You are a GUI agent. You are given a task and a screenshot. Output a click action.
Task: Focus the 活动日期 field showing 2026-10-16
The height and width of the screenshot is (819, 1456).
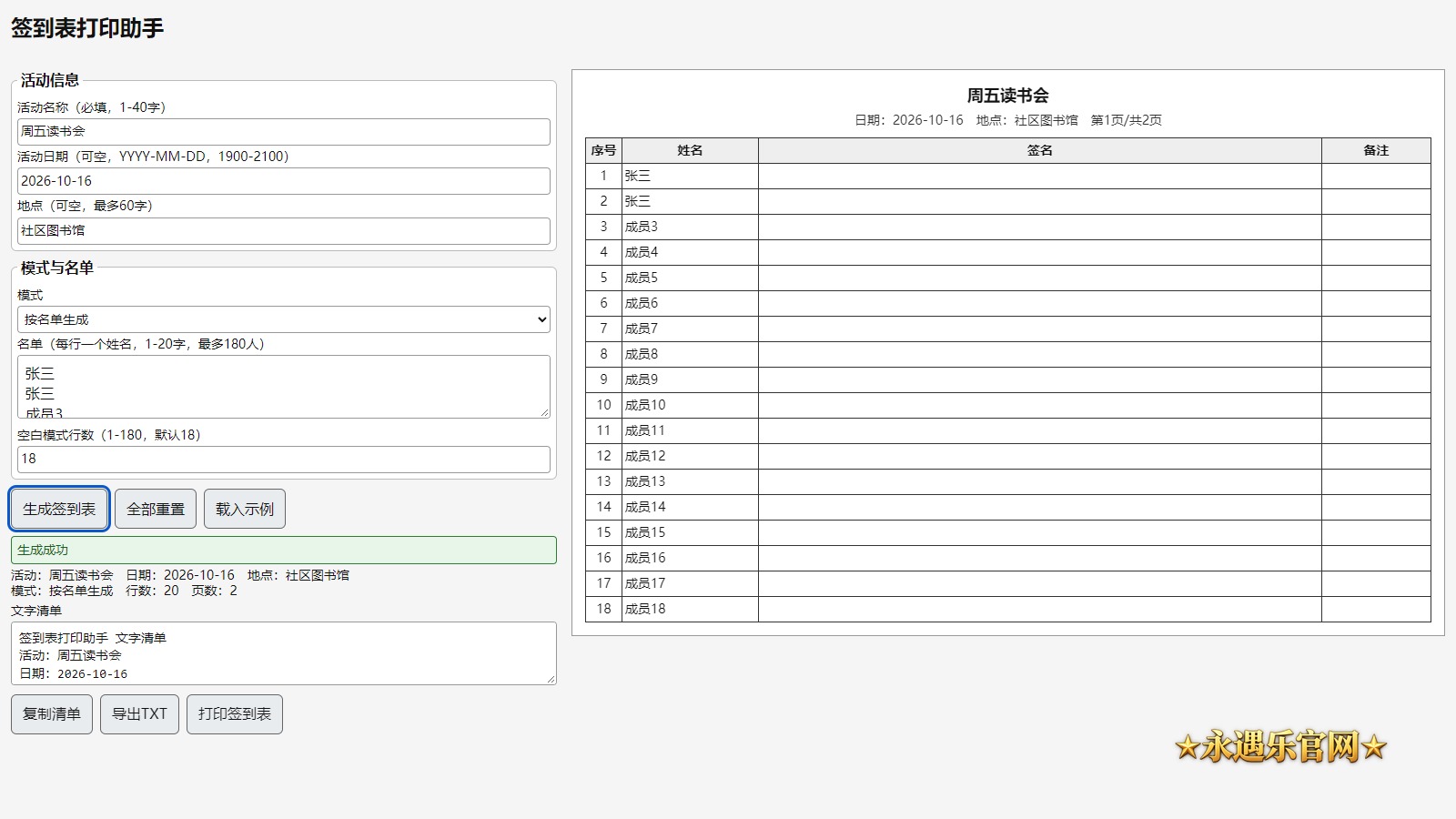[x=284, y=181]
